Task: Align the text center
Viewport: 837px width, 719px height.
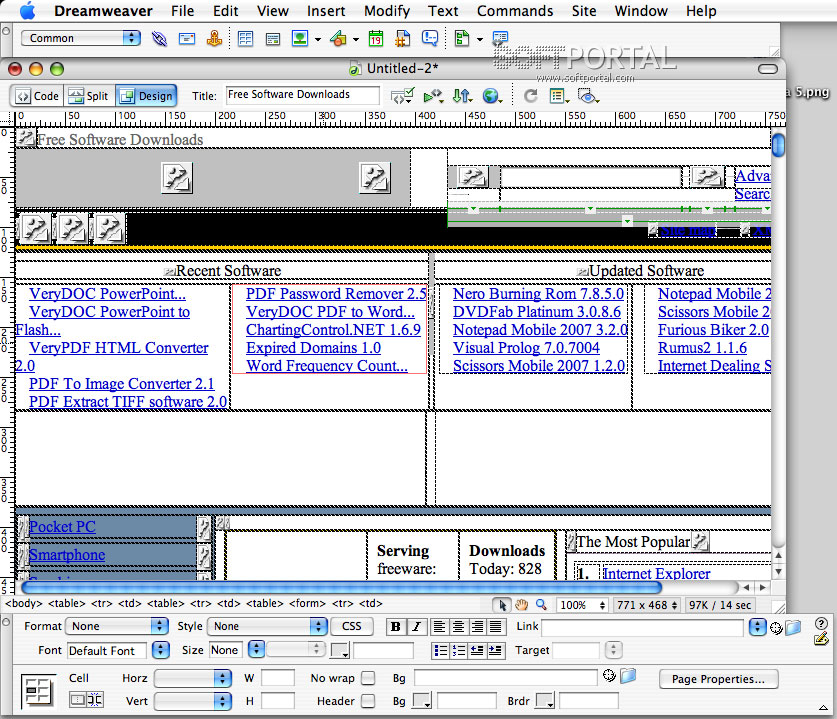Action: tap(458, 627)
